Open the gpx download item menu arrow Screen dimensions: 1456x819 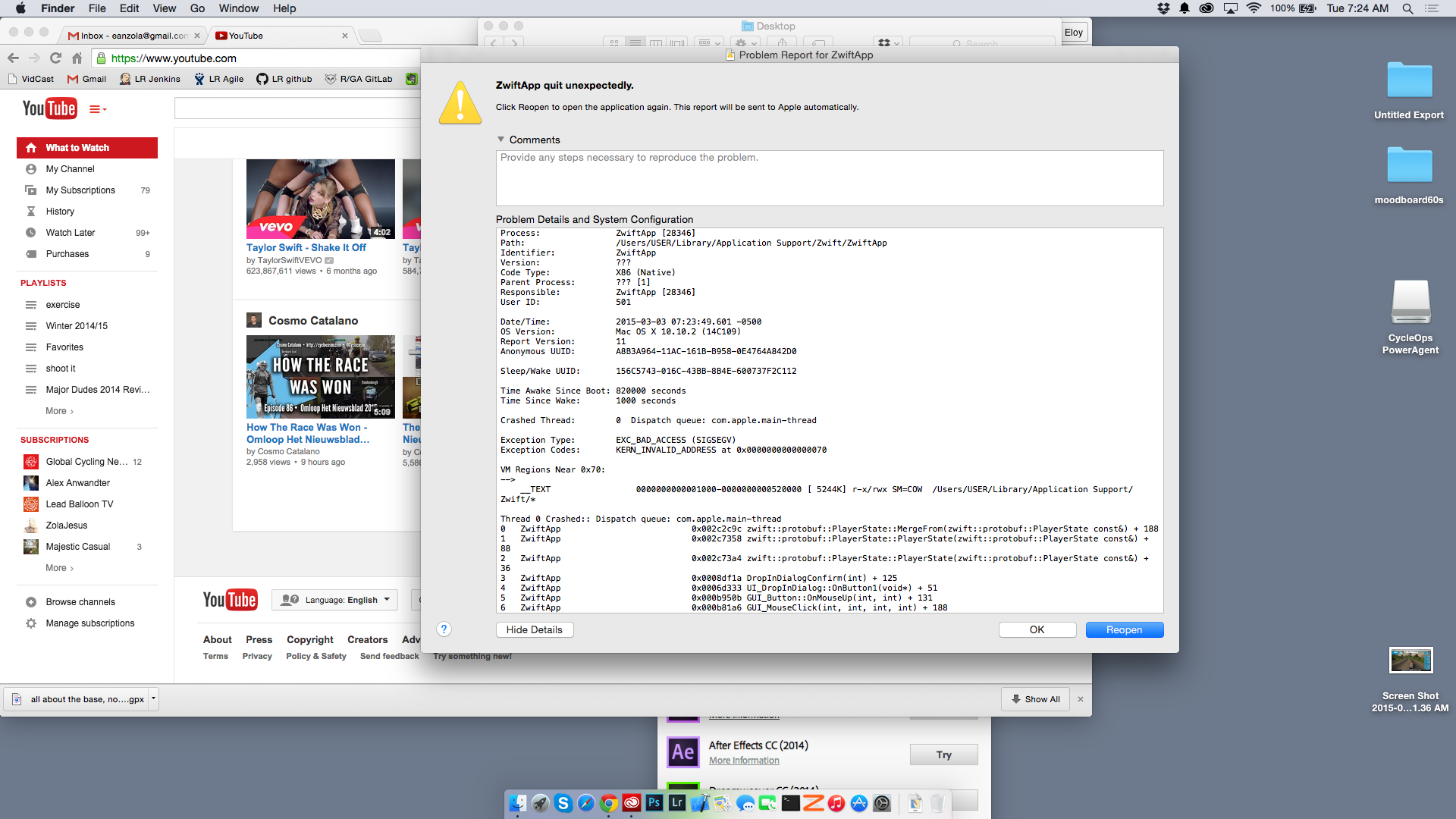[x=153, y=698]
